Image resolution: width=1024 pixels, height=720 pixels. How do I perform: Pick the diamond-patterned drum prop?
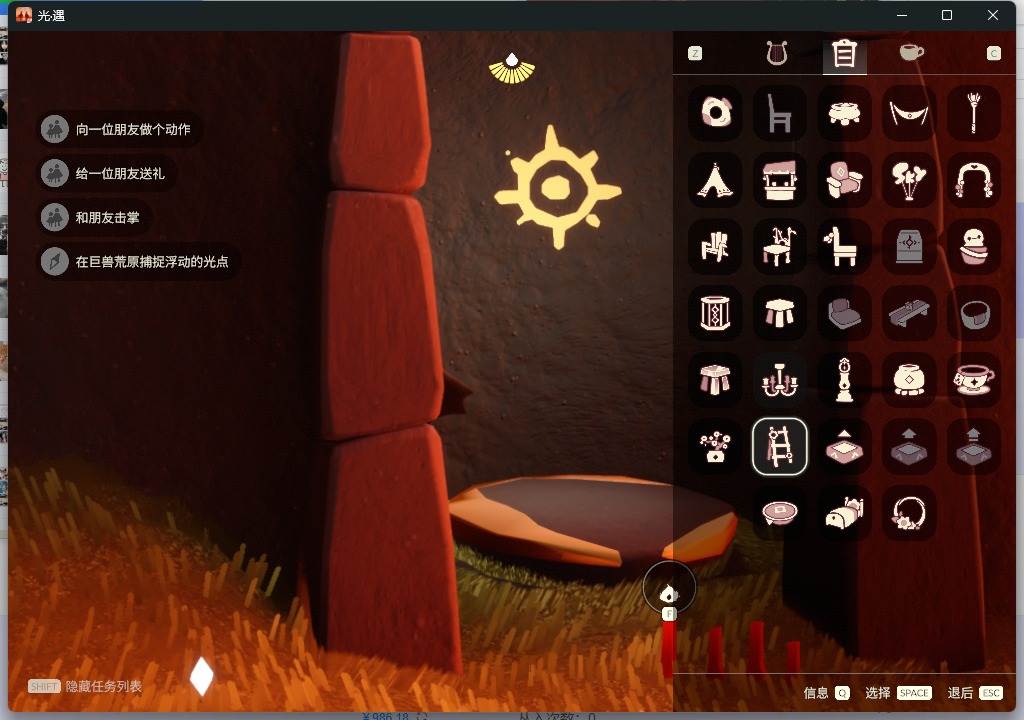point(715,313)
